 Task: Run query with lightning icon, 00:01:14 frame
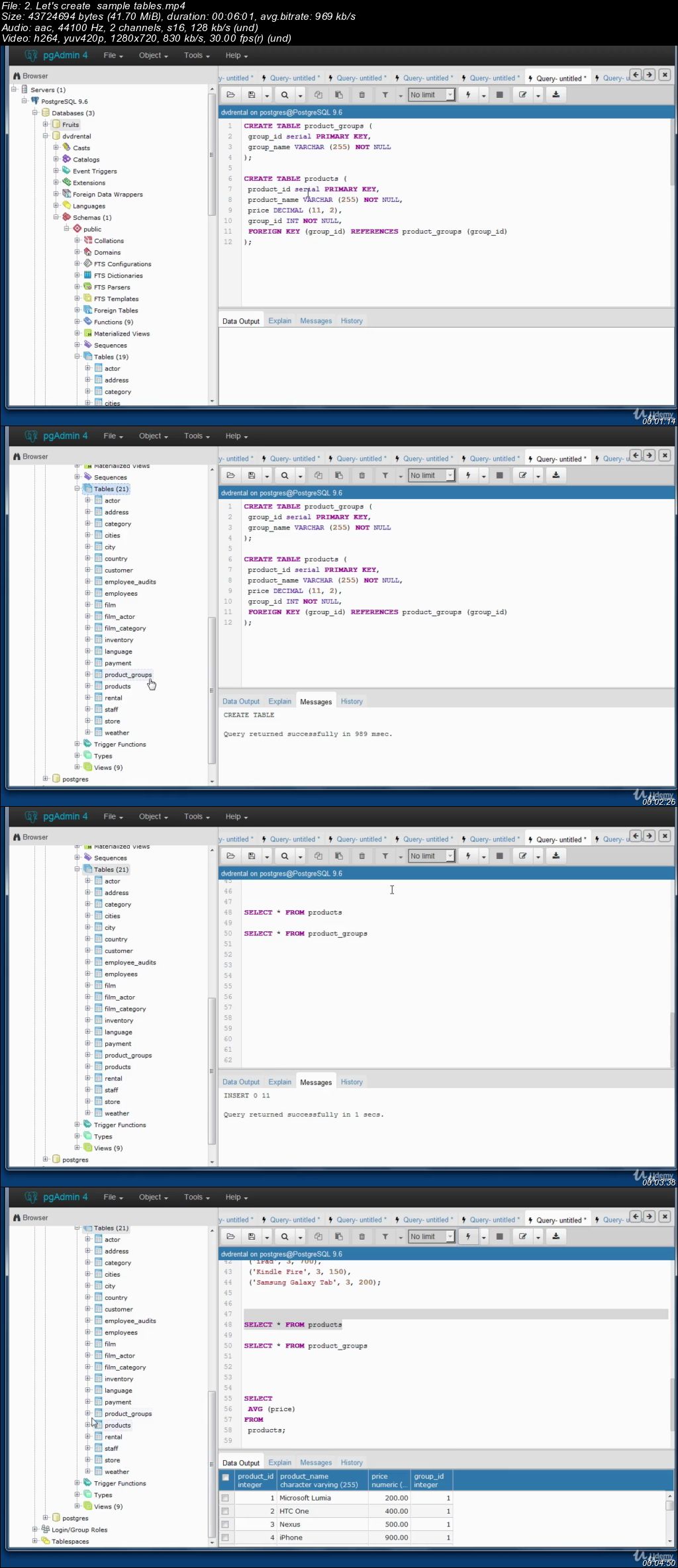pyautogui.click(x=468, y=95)
